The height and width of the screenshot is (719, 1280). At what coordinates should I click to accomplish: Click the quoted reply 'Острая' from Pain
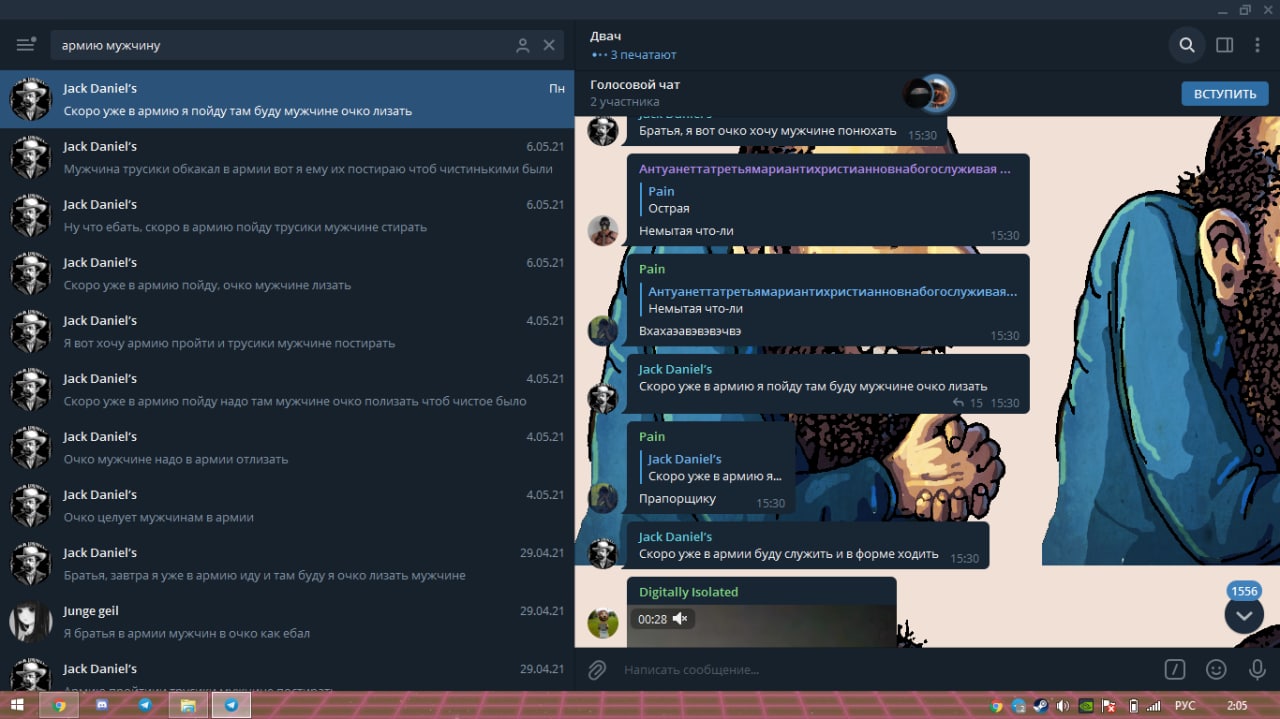click(828, 199)
